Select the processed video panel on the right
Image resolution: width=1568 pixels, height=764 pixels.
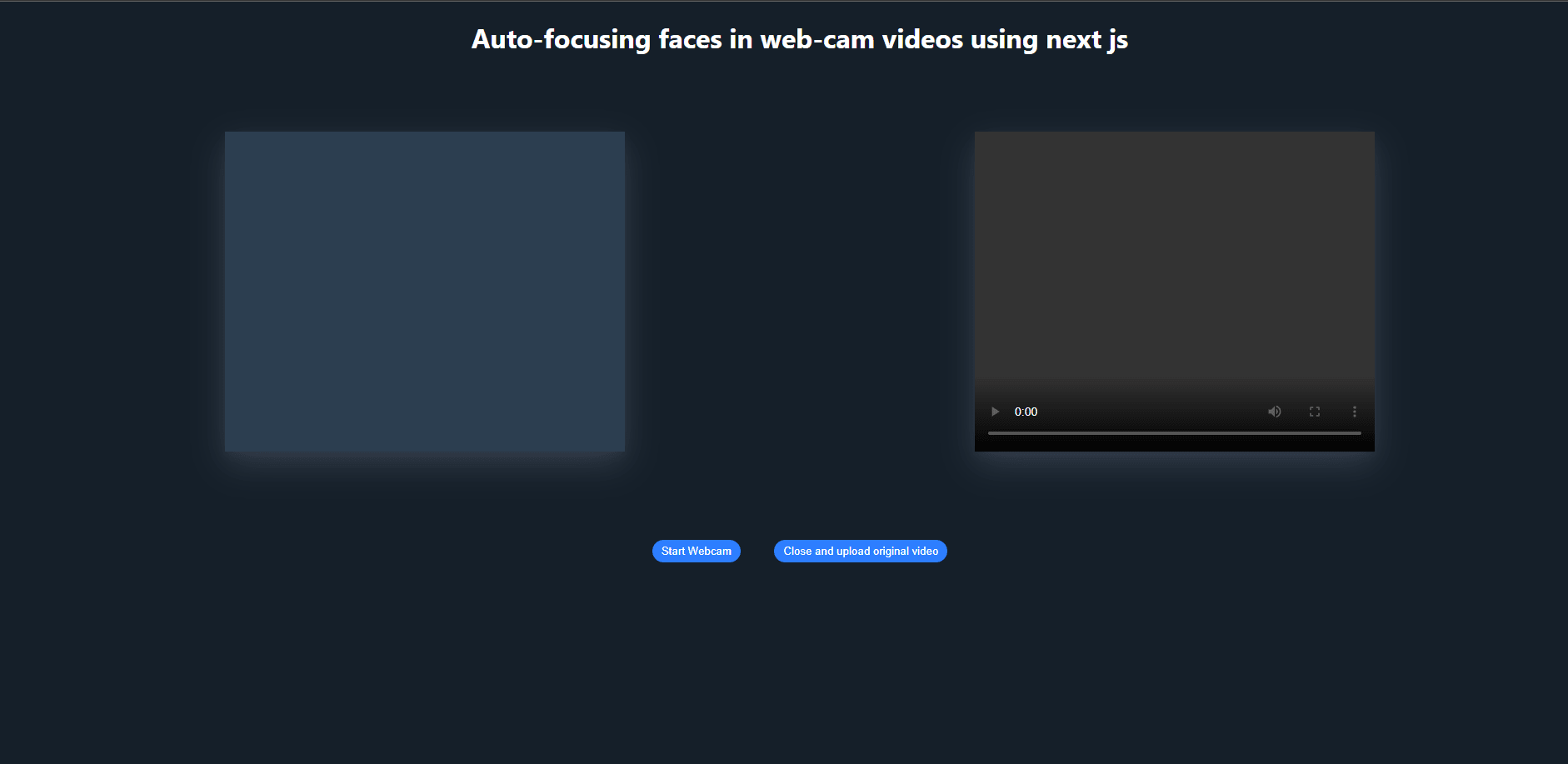coord(1174,267)
